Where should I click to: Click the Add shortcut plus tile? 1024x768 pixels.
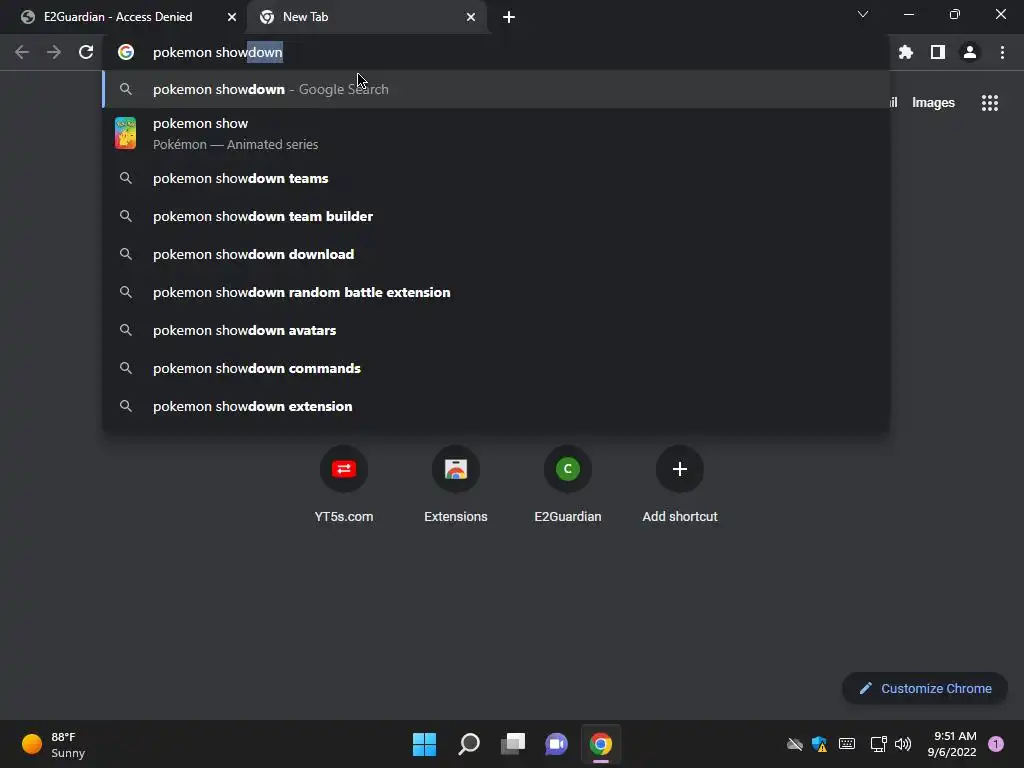click(x=680, y=485)
